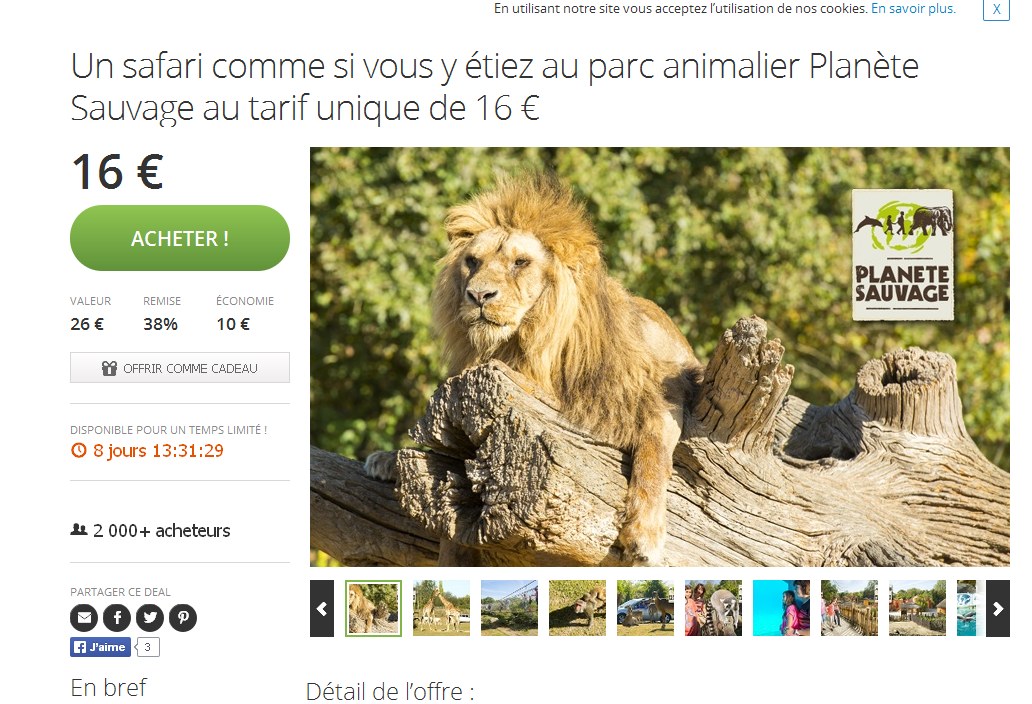Select the monkey on grass thumbnail
This screenshot has width=1032, height=704.
pyautogui.click(x=577, y=608)
